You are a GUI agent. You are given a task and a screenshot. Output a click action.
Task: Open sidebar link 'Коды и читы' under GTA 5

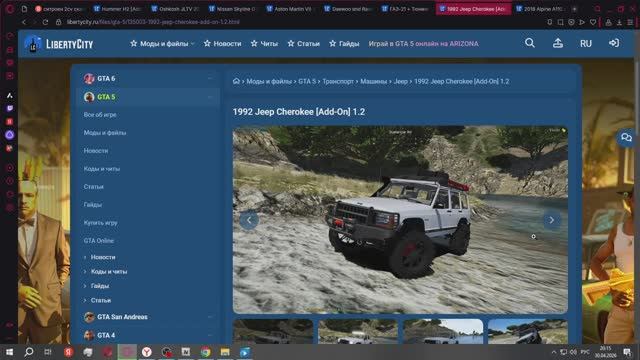pyautogui.click(x=102, y=169)
